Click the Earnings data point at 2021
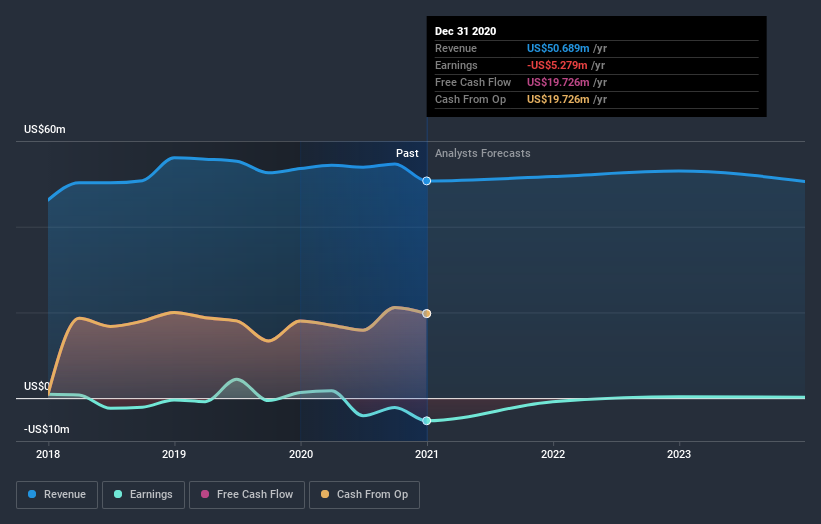This screenshot has width=821, height=524. [x=427, y=421]
